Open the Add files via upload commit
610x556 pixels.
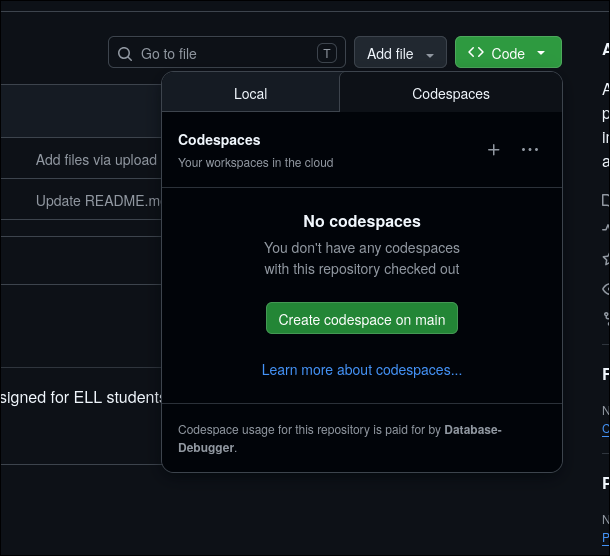click(96, 160)
